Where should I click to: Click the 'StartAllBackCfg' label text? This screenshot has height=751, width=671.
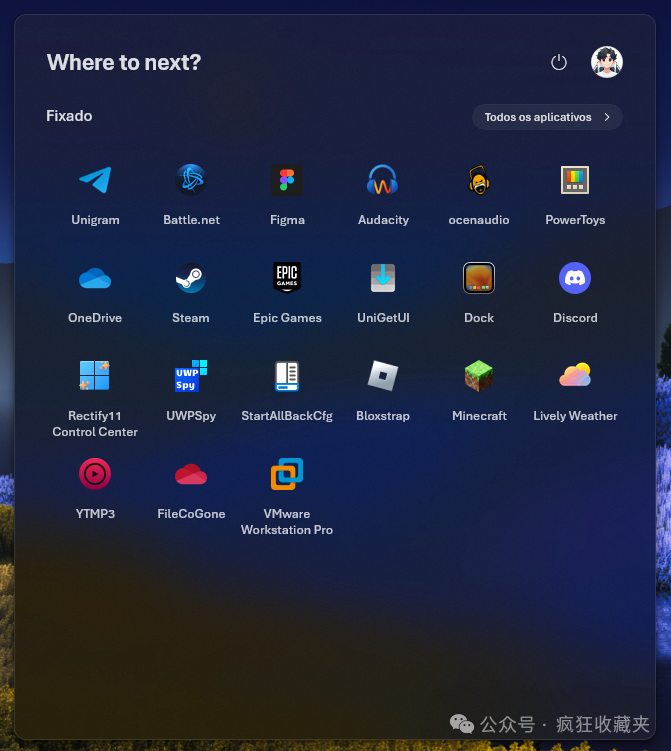coord(287,416)
